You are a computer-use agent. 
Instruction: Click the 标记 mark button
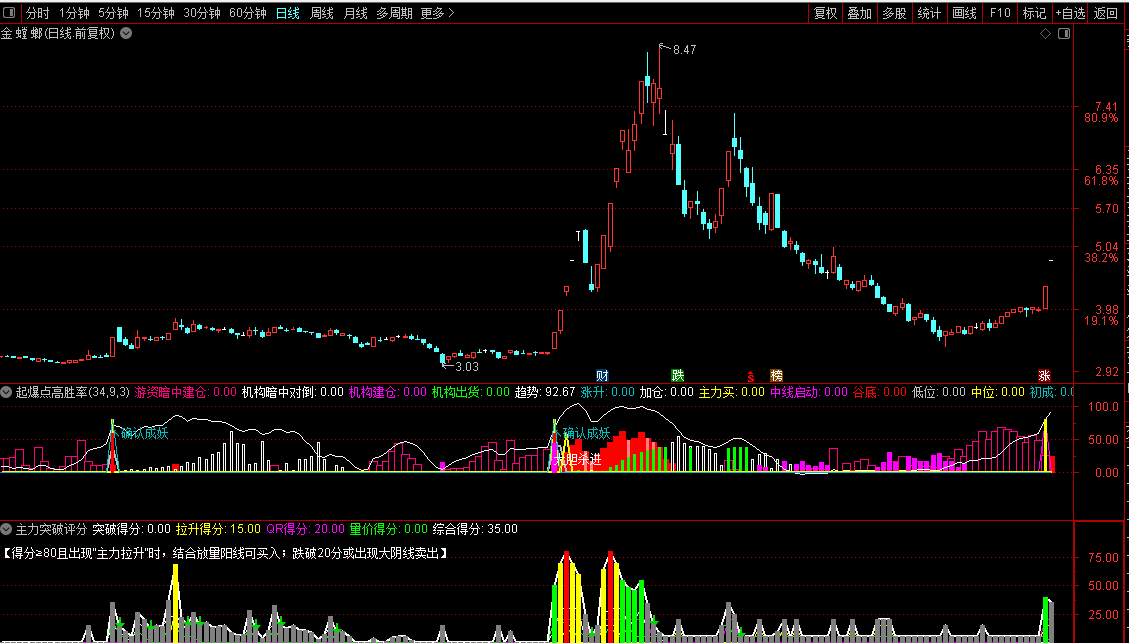[x=1035, y=13]
